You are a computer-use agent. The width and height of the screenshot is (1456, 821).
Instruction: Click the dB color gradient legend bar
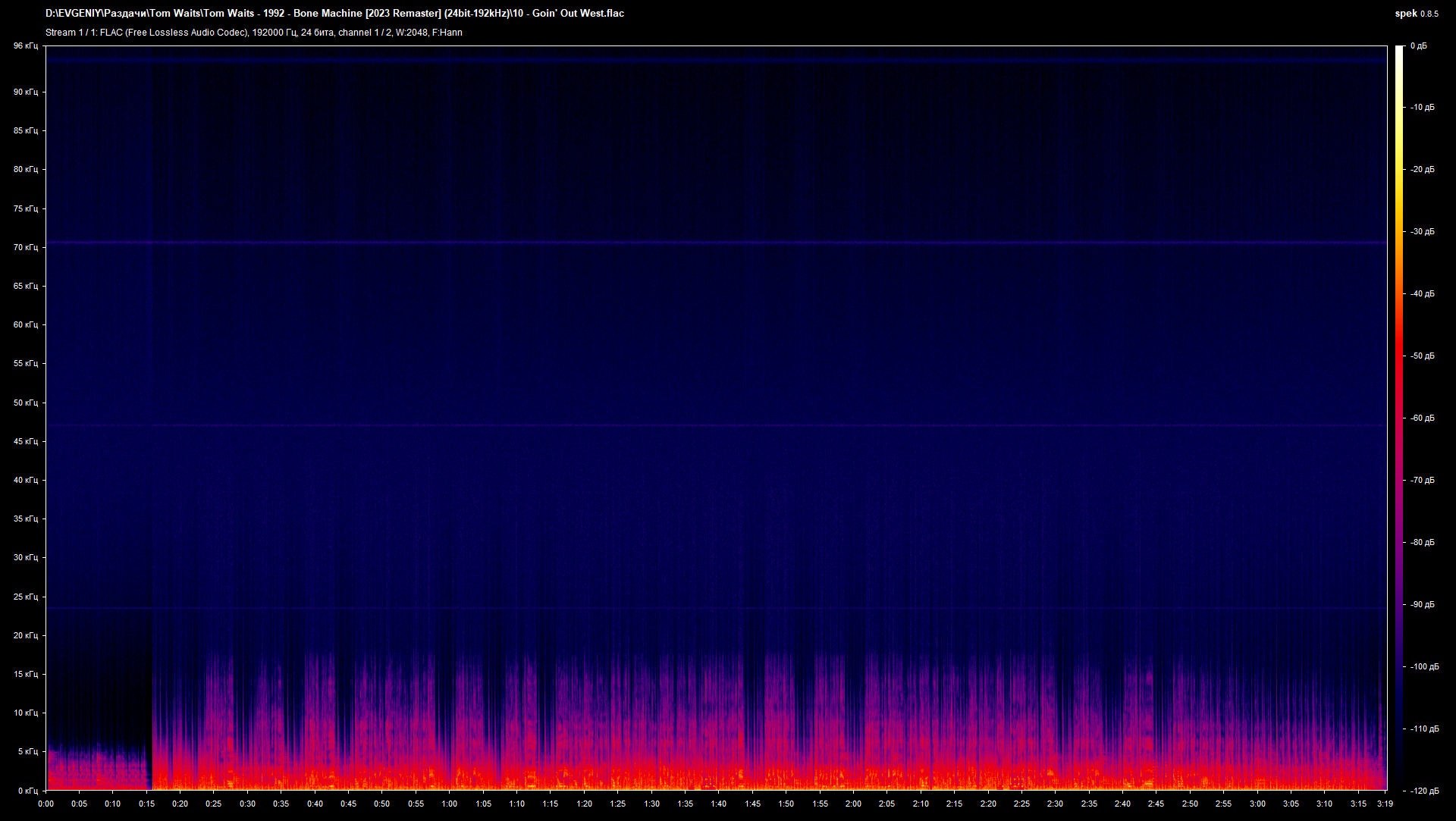1400,418
